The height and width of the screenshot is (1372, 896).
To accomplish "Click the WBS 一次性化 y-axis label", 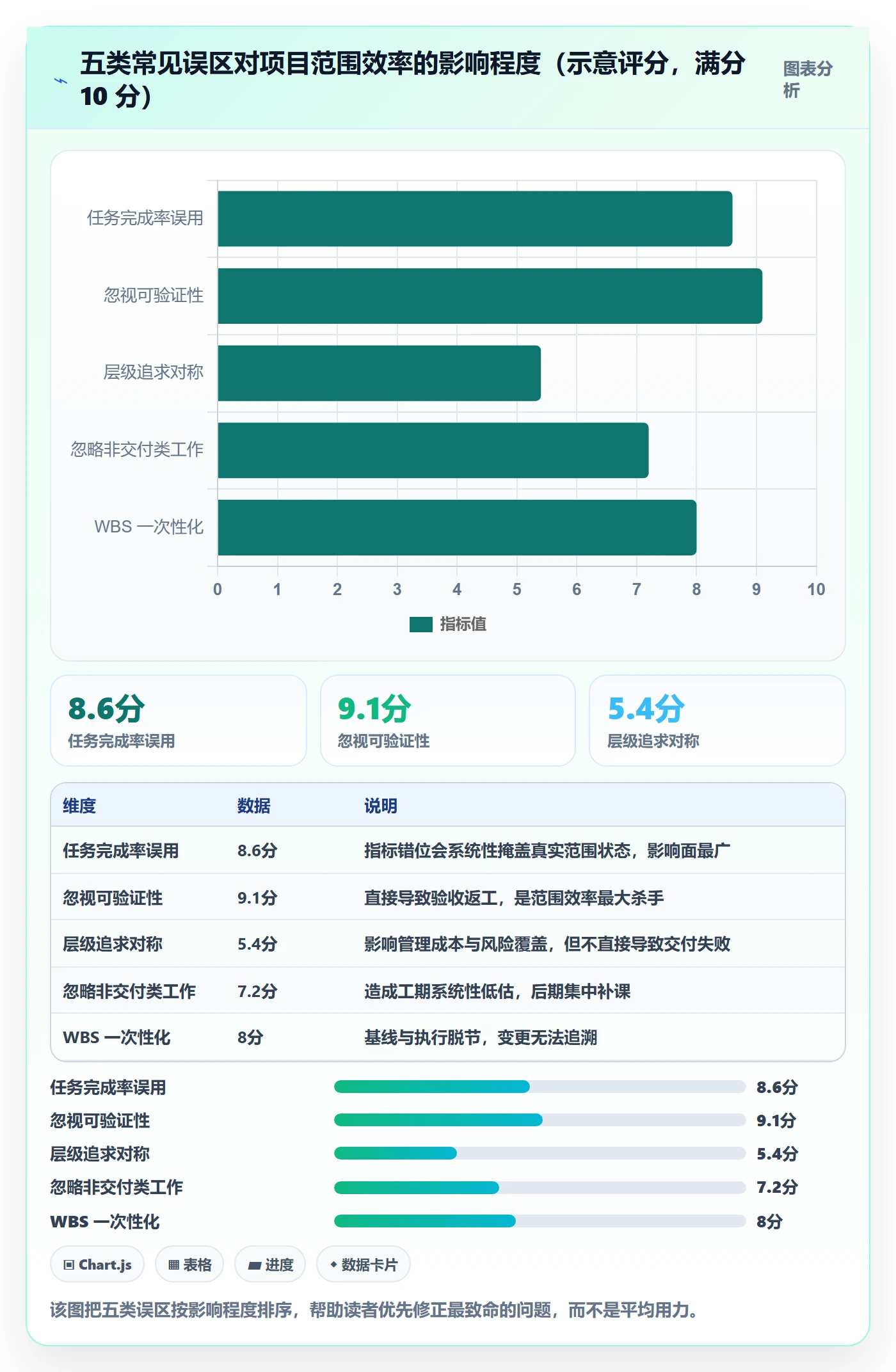I will click(x=148, y=527).
